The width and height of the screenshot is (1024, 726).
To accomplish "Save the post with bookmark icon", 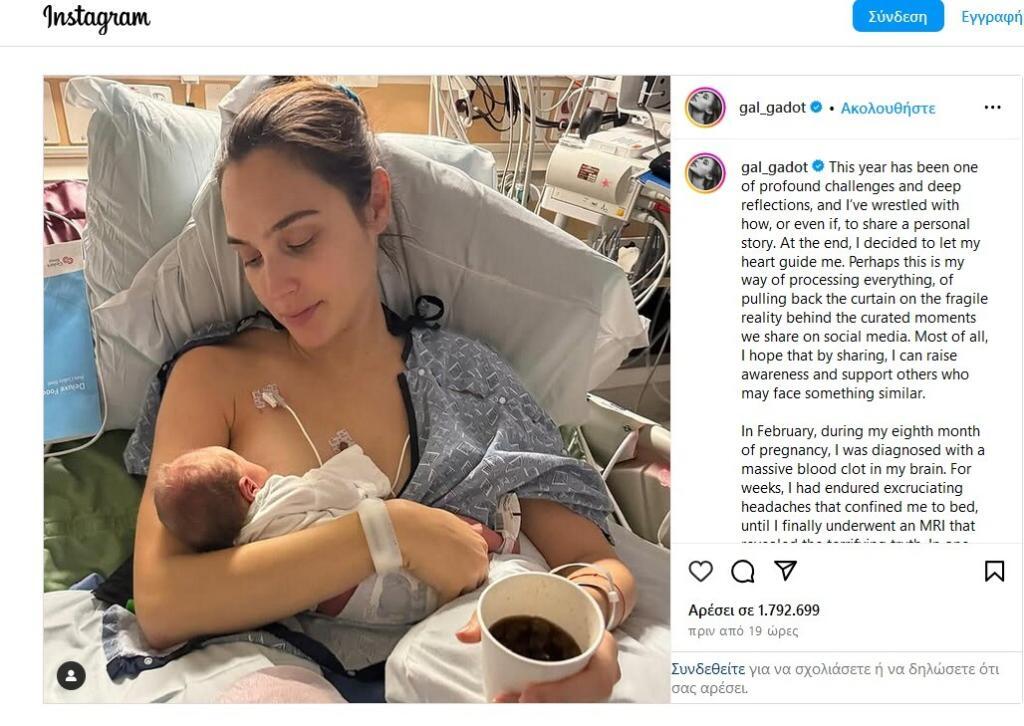I will pos(994,571).
